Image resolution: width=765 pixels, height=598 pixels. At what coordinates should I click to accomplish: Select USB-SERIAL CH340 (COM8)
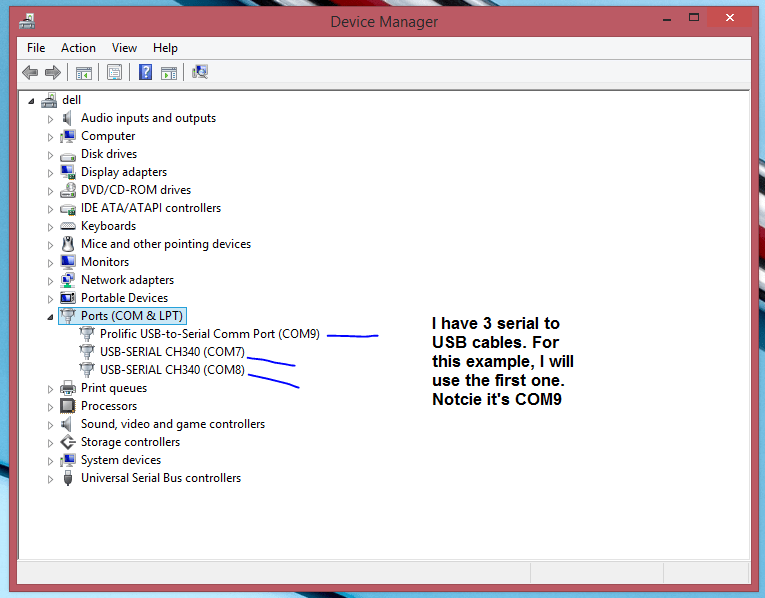[x=172, y=370]
